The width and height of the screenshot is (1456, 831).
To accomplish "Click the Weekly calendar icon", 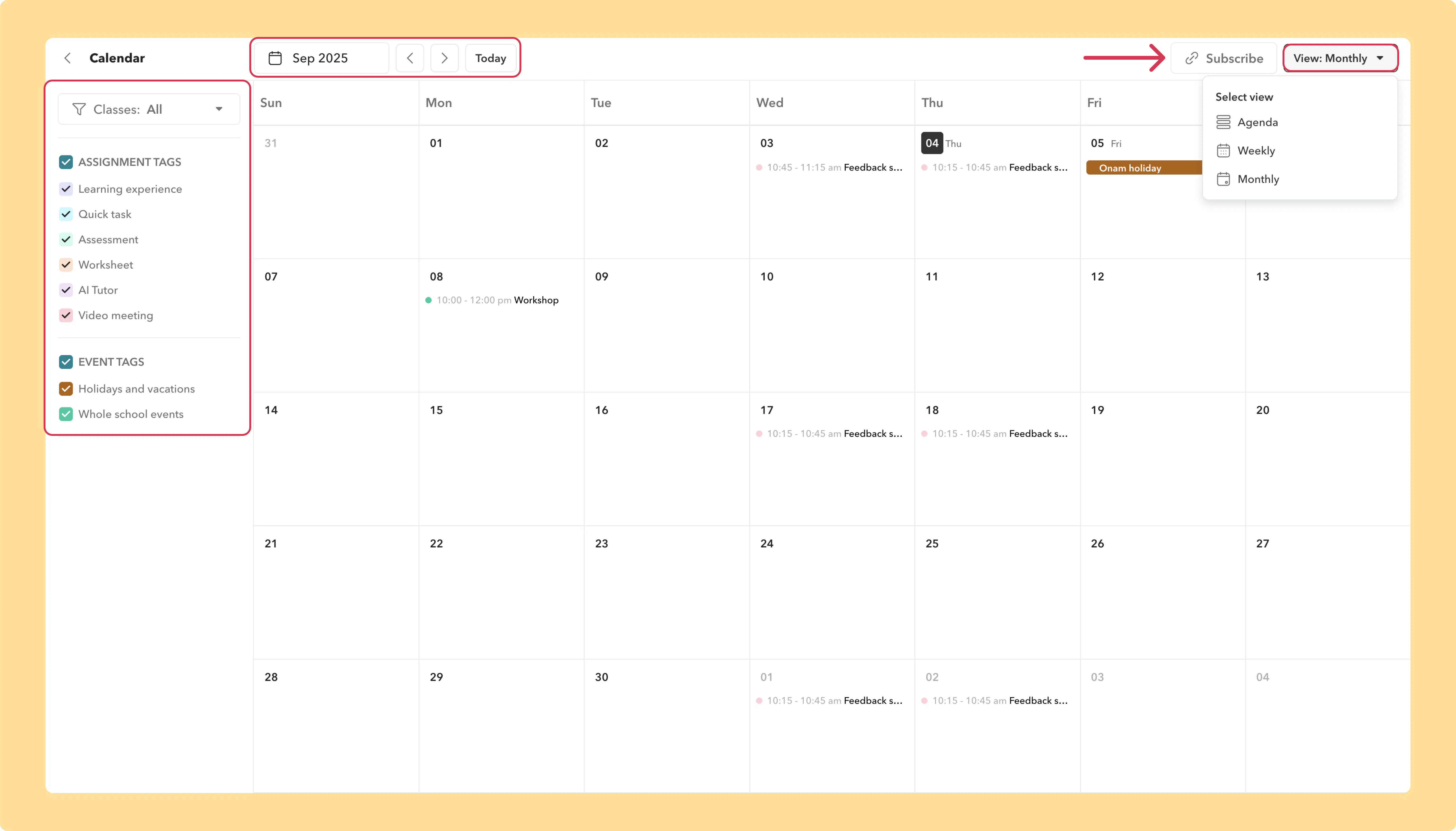I will pyautogui.click(x=1223, y=151).
